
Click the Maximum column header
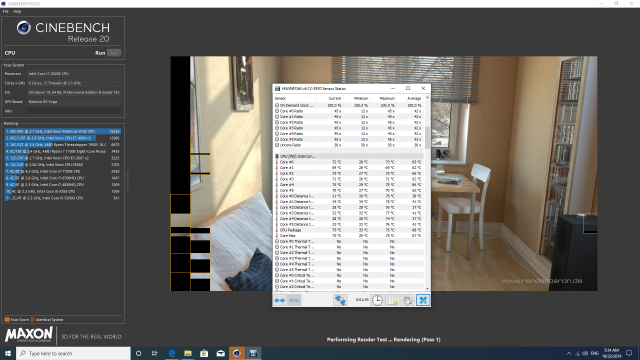pyautogui.click(x=383, y=98)
